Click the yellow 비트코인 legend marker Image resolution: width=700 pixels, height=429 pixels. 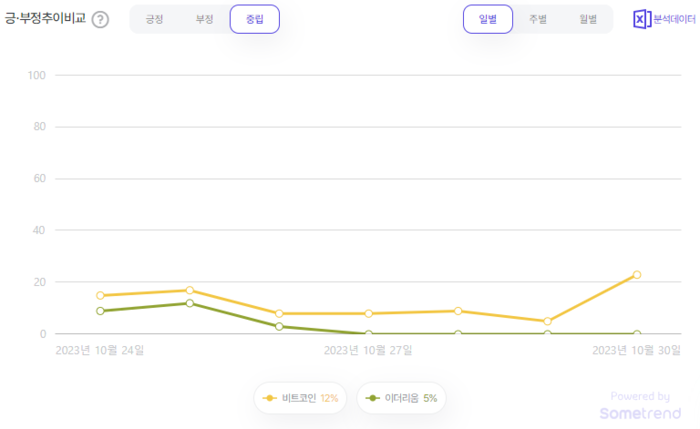point(270,398)
